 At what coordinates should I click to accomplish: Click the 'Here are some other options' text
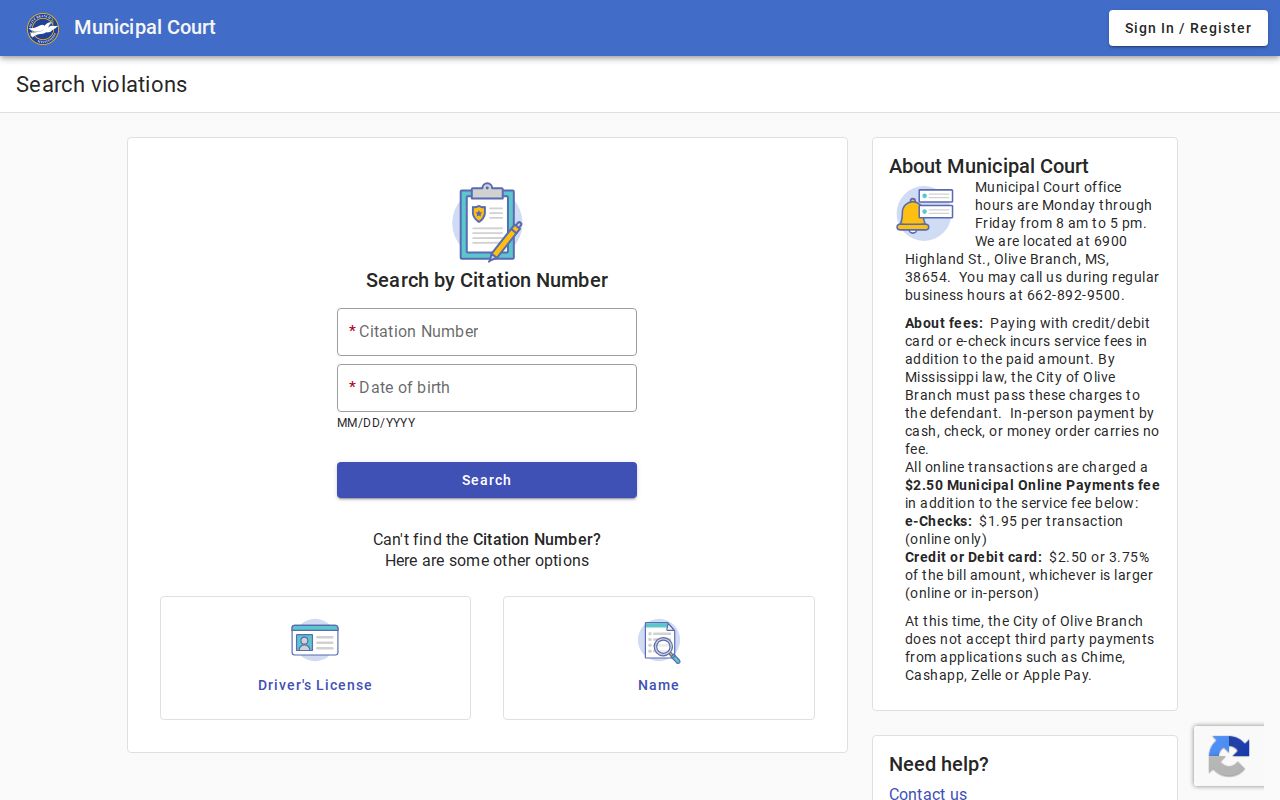pyautogui.click(x=487, y=560)
